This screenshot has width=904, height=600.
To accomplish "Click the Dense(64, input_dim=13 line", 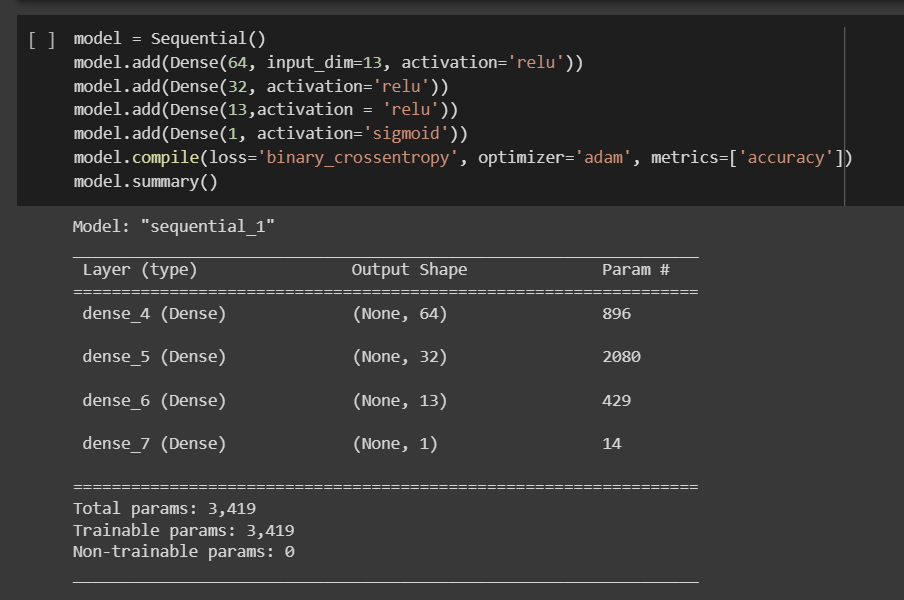I will (328, 62).
